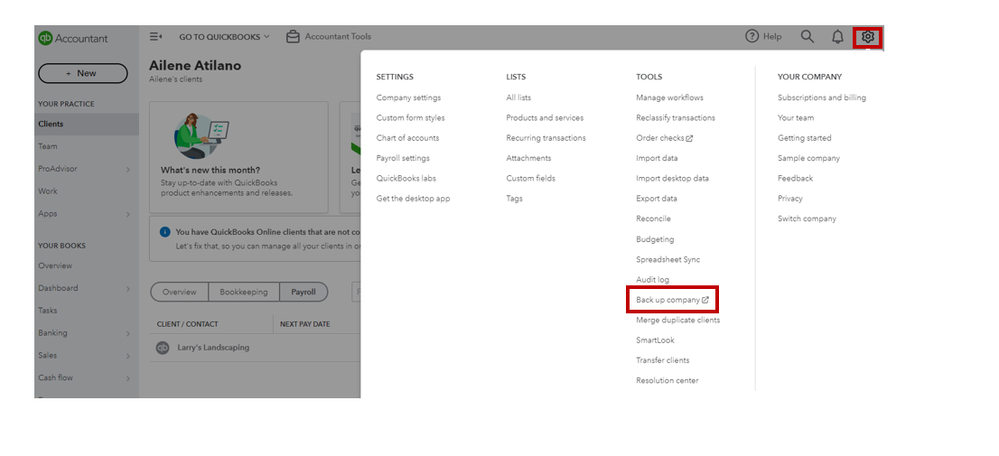Click the New button
999x456 pixels.
(83, 73)
